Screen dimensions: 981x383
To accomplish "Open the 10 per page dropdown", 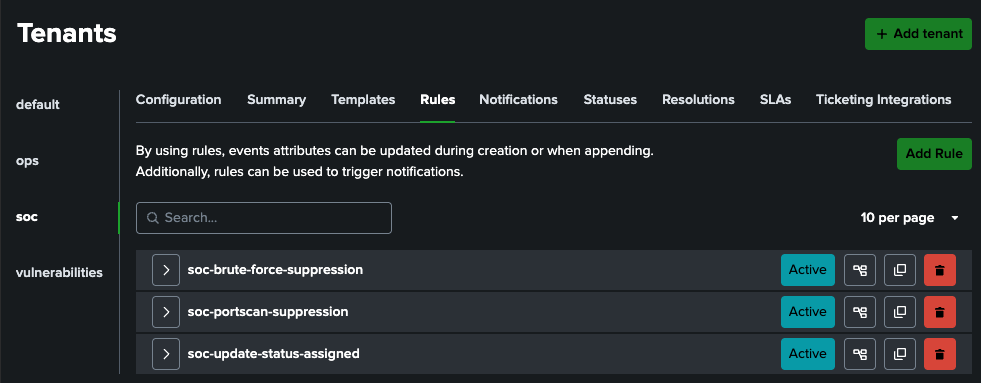I will 910,218.
